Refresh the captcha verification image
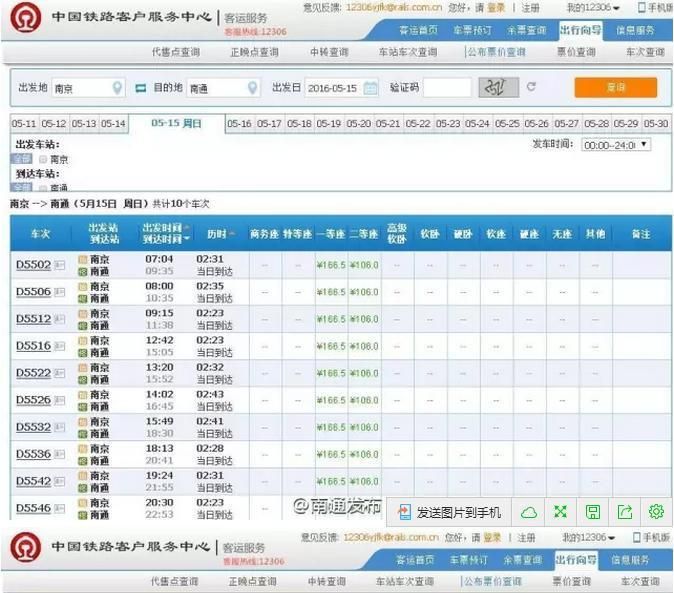The image size is (674, 593). coord(531,87)
